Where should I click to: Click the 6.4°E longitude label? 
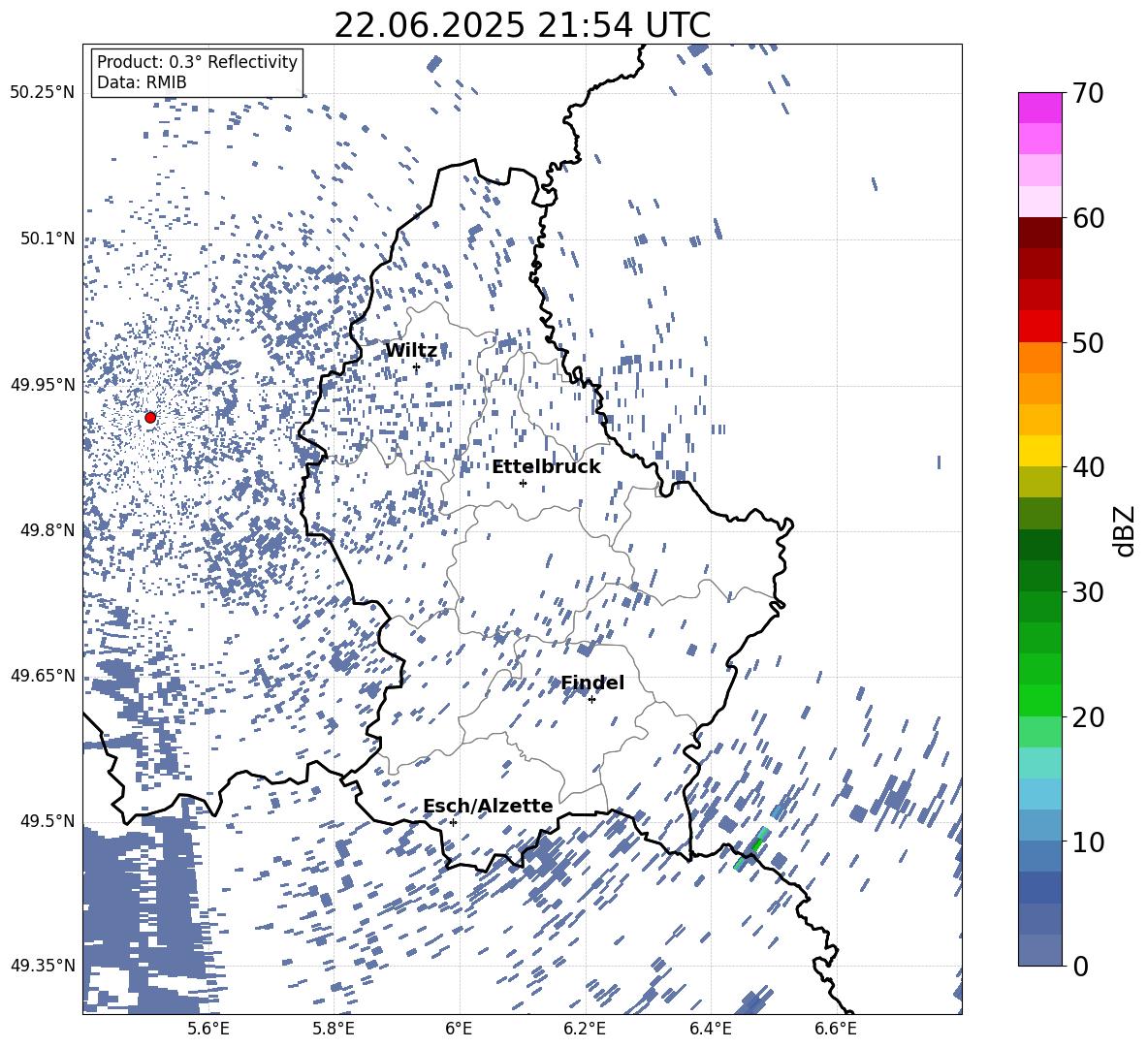(711, 1029)
